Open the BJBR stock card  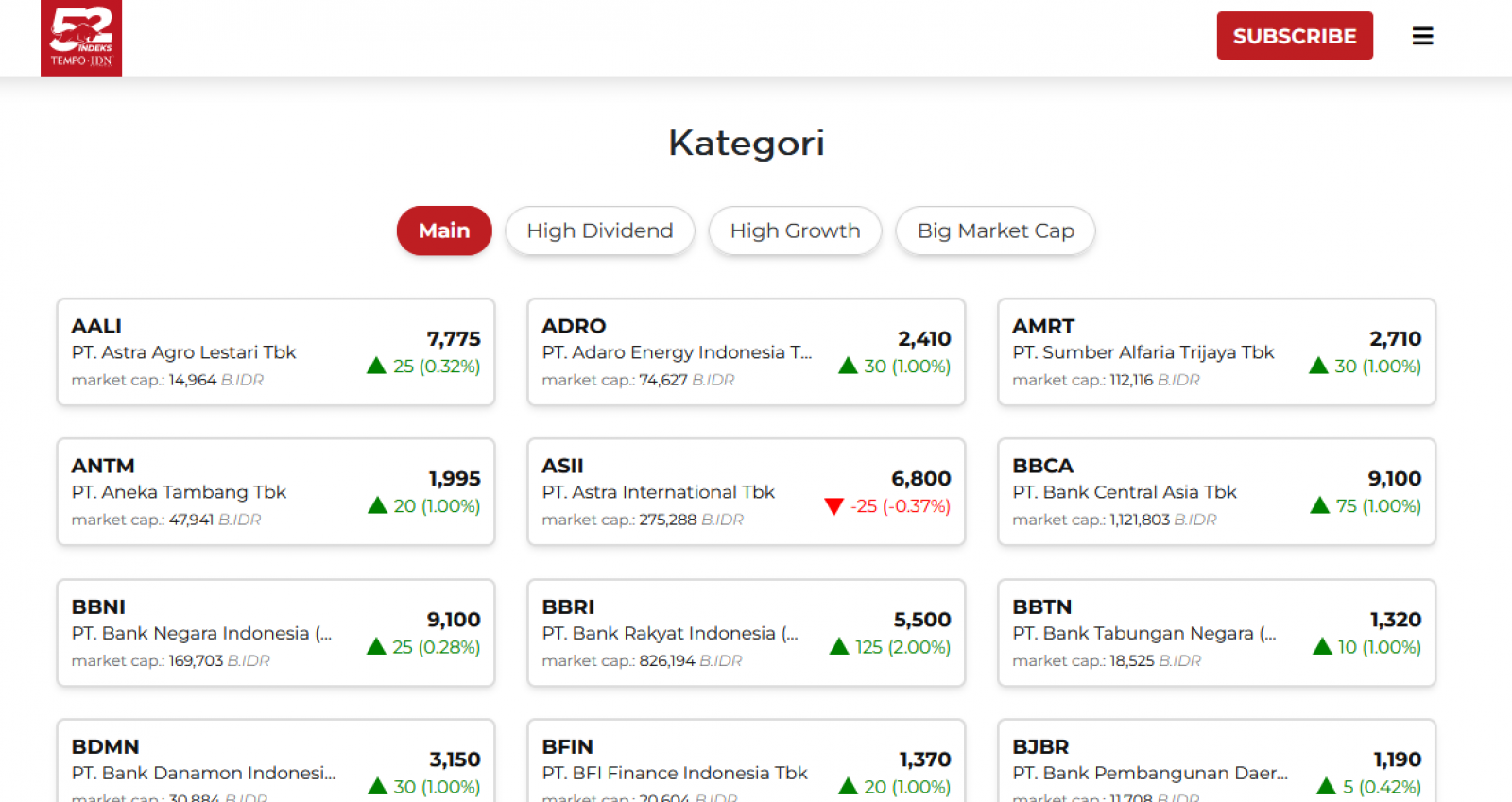pyautogui.click(x=1217, y=761)
